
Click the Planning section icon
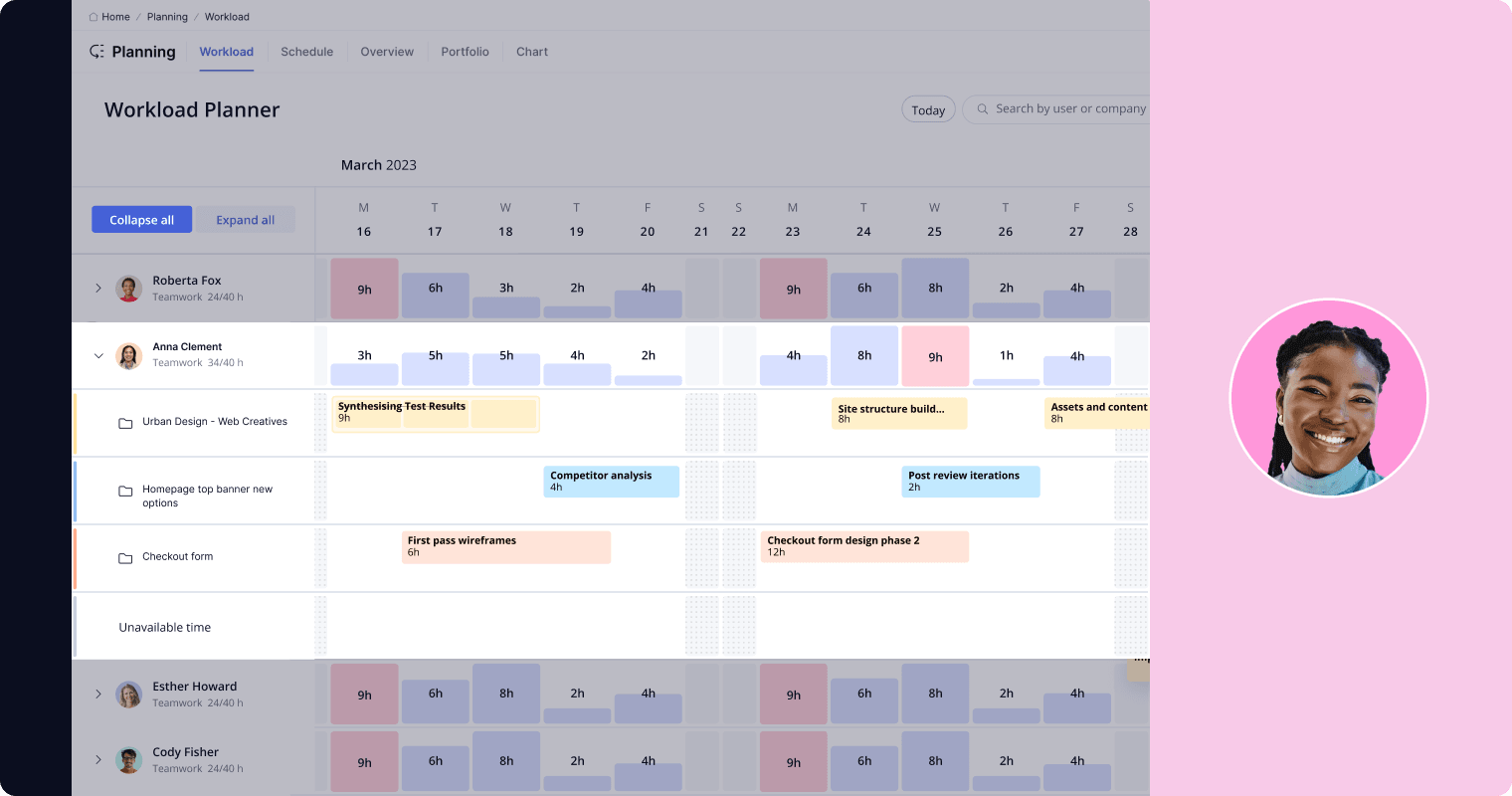(96, 52)
